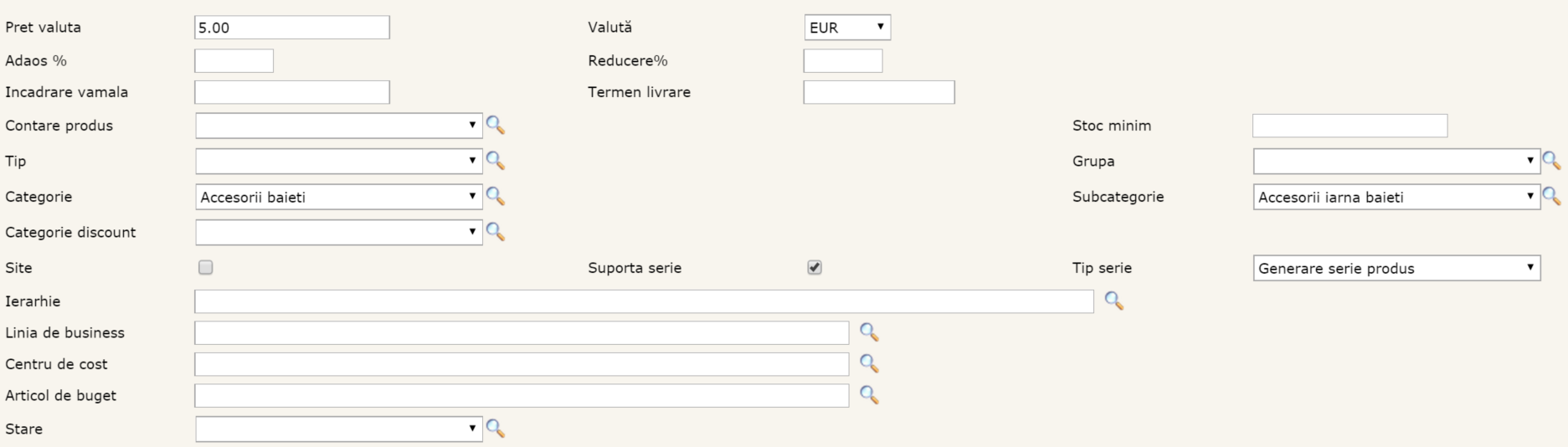Image resolution: width=1568 pixels, height=447 pixels.
Task: Open Centru de cost search icon
Action: [x=869, y=364]
